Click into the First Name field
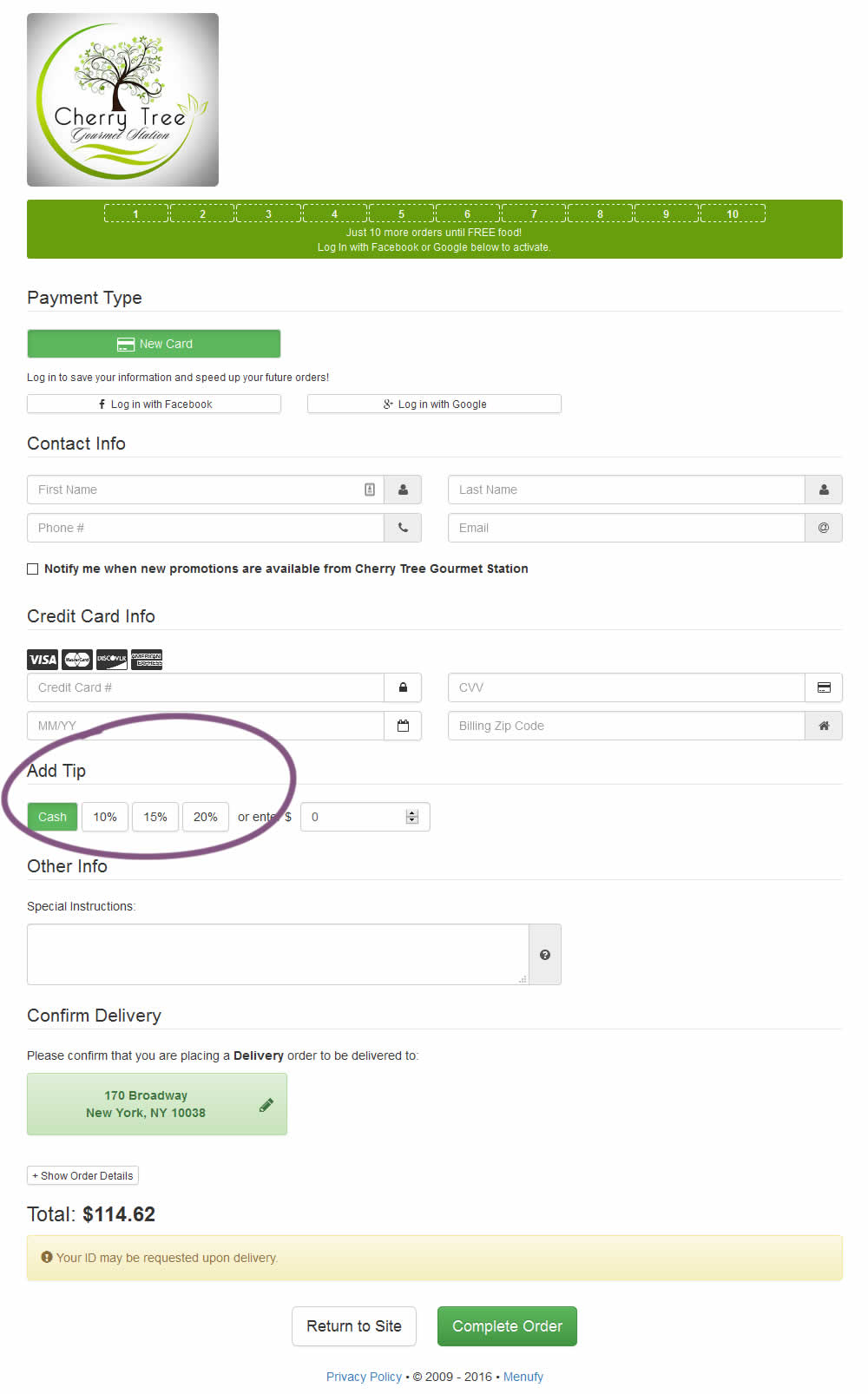868x1394 pixels. point(195,490)
